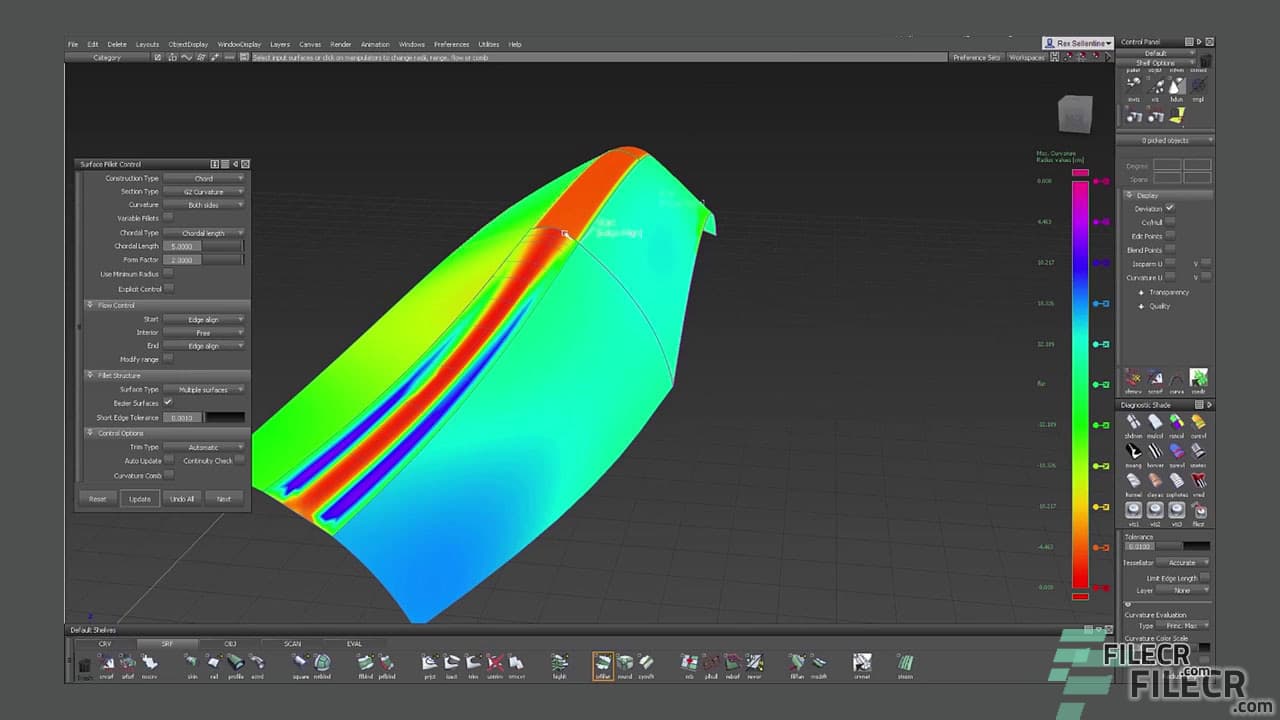Collapse the Flow Control section
The image size is (1280, 720).
coord(92,305)
